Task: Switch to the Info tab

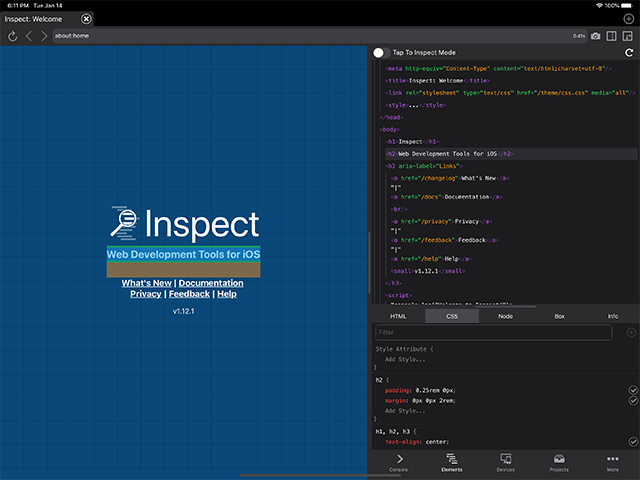Action: (x=613, y=316)
